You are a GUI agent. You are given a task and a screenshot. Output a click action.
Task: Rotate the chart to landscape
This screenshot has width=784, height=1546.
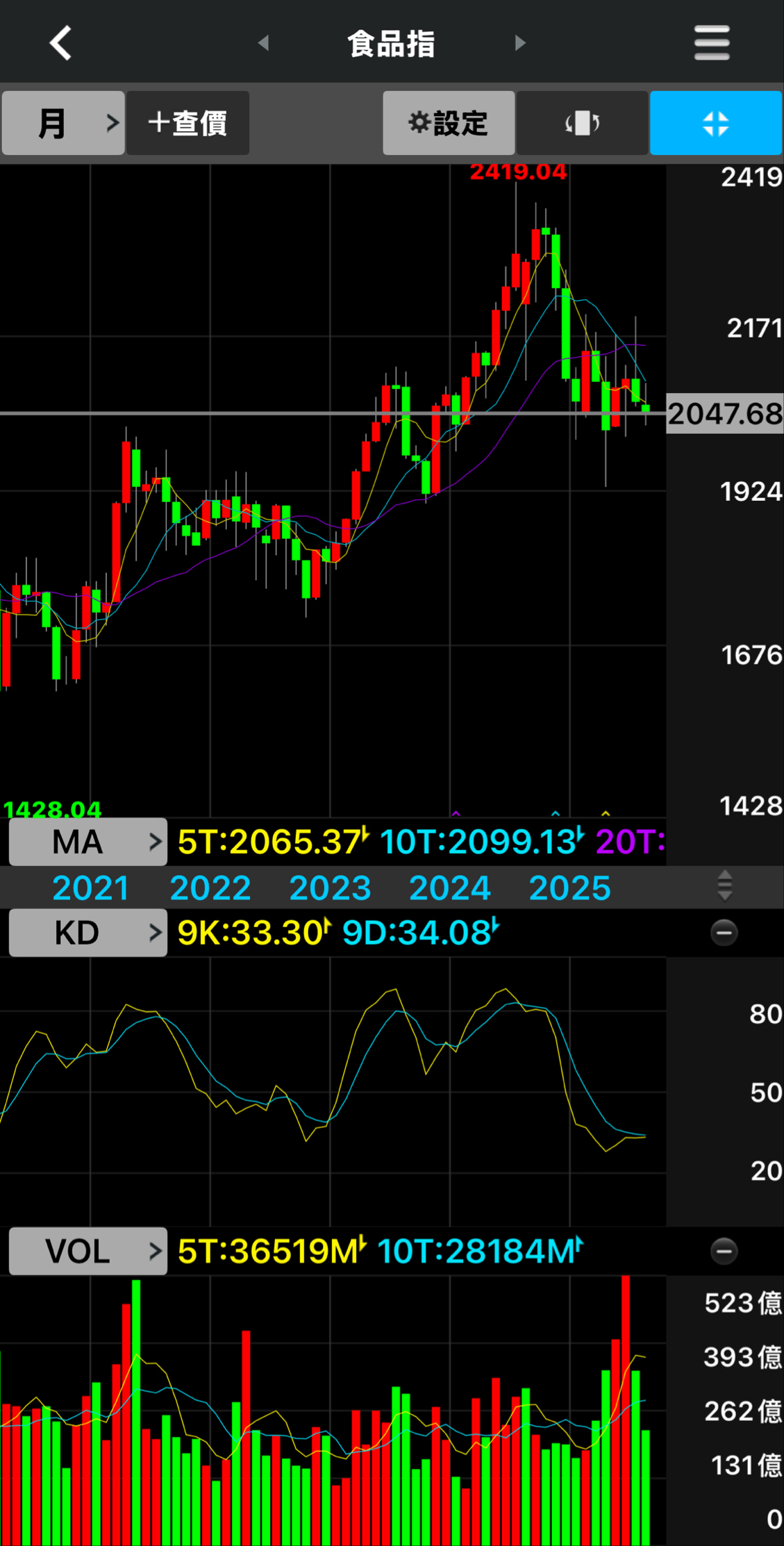pos(582,123)
